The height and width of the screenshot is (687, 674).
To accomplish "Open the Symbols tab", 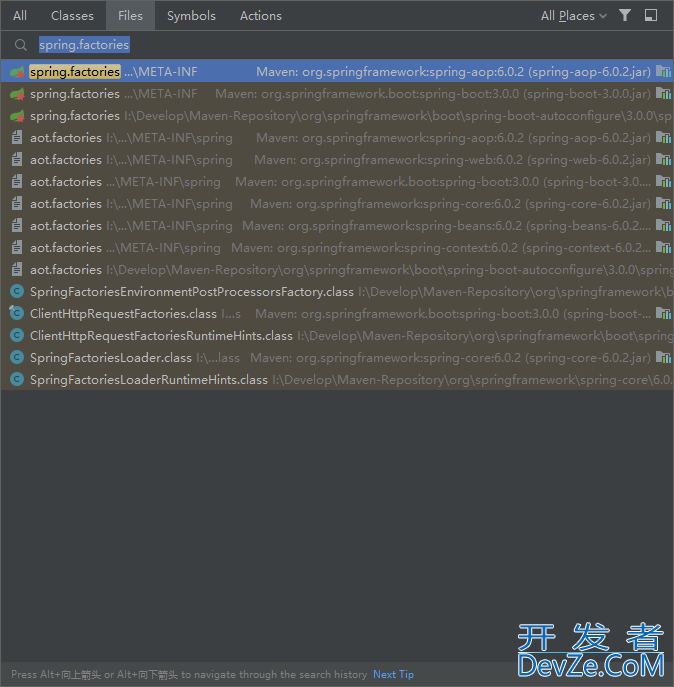I will pos(191,16).
